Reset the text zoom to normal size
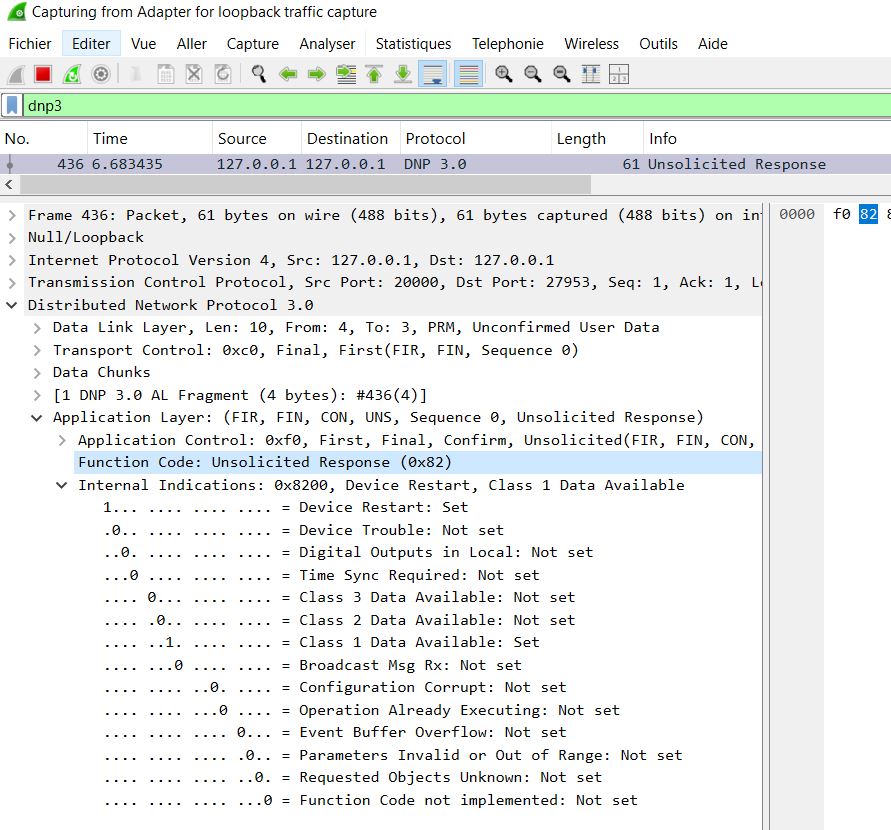The image size is (891, 830). coord(561,74)
